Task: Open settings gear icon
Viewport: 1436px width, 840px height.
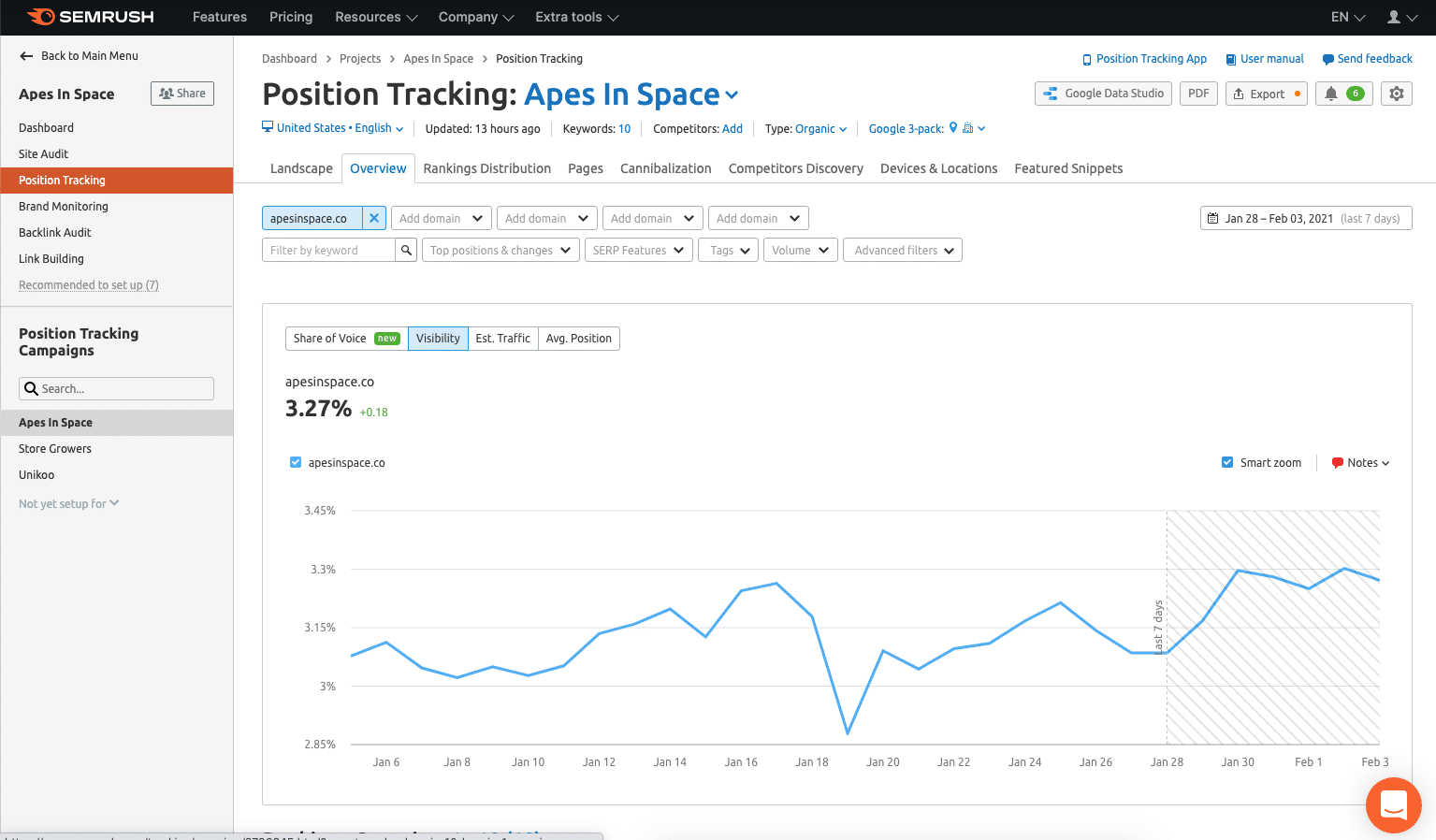Action: click(x=1397, y=94)
